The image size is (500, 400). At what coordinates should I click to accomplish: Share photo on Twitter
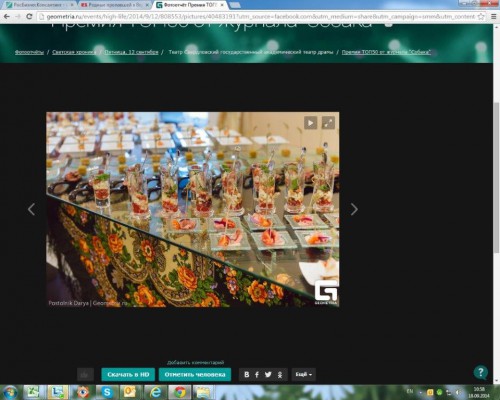coord(268,375)
